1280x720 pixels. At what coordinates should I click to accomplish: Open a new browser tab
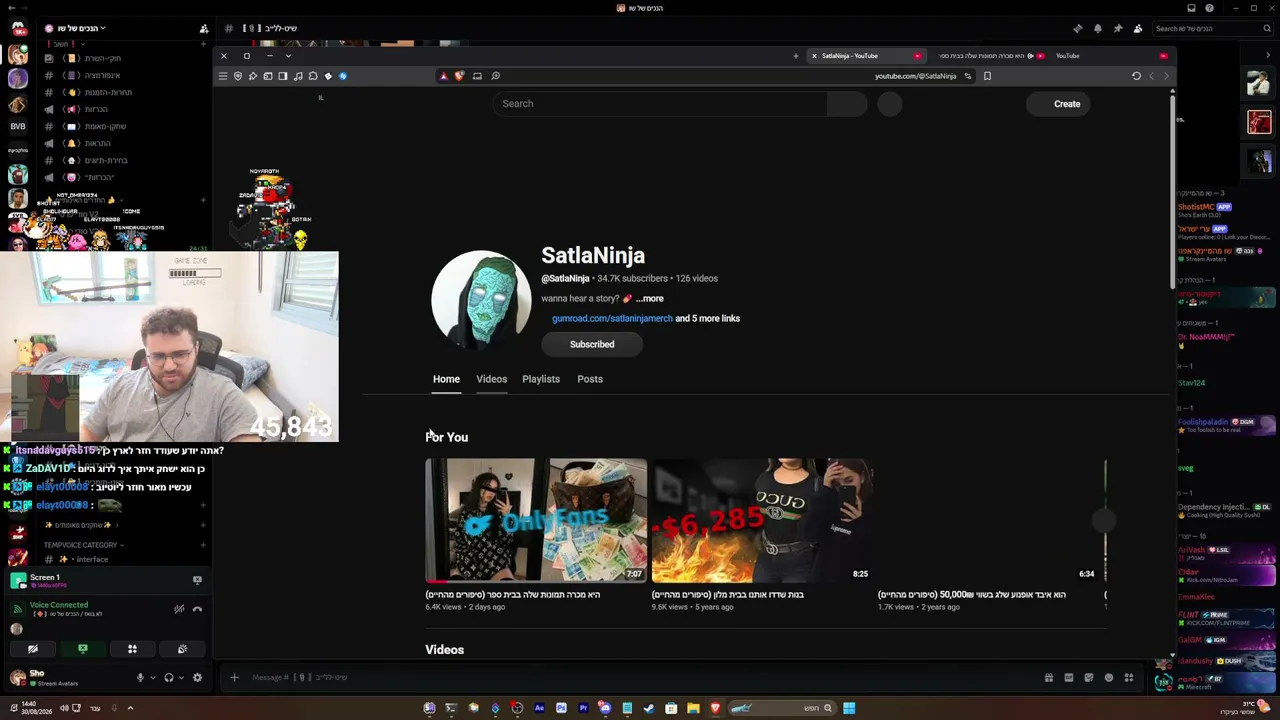click(x=796, y=56)
